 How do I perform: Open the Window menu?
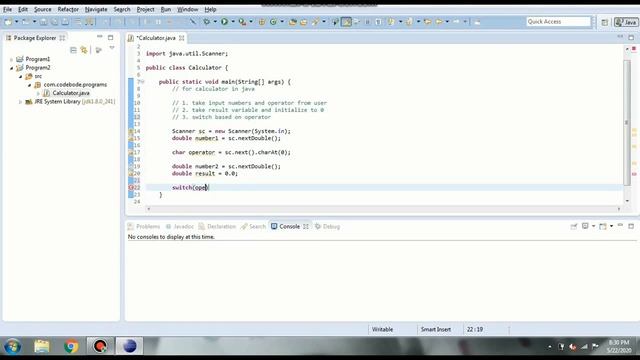click(187, 9)
